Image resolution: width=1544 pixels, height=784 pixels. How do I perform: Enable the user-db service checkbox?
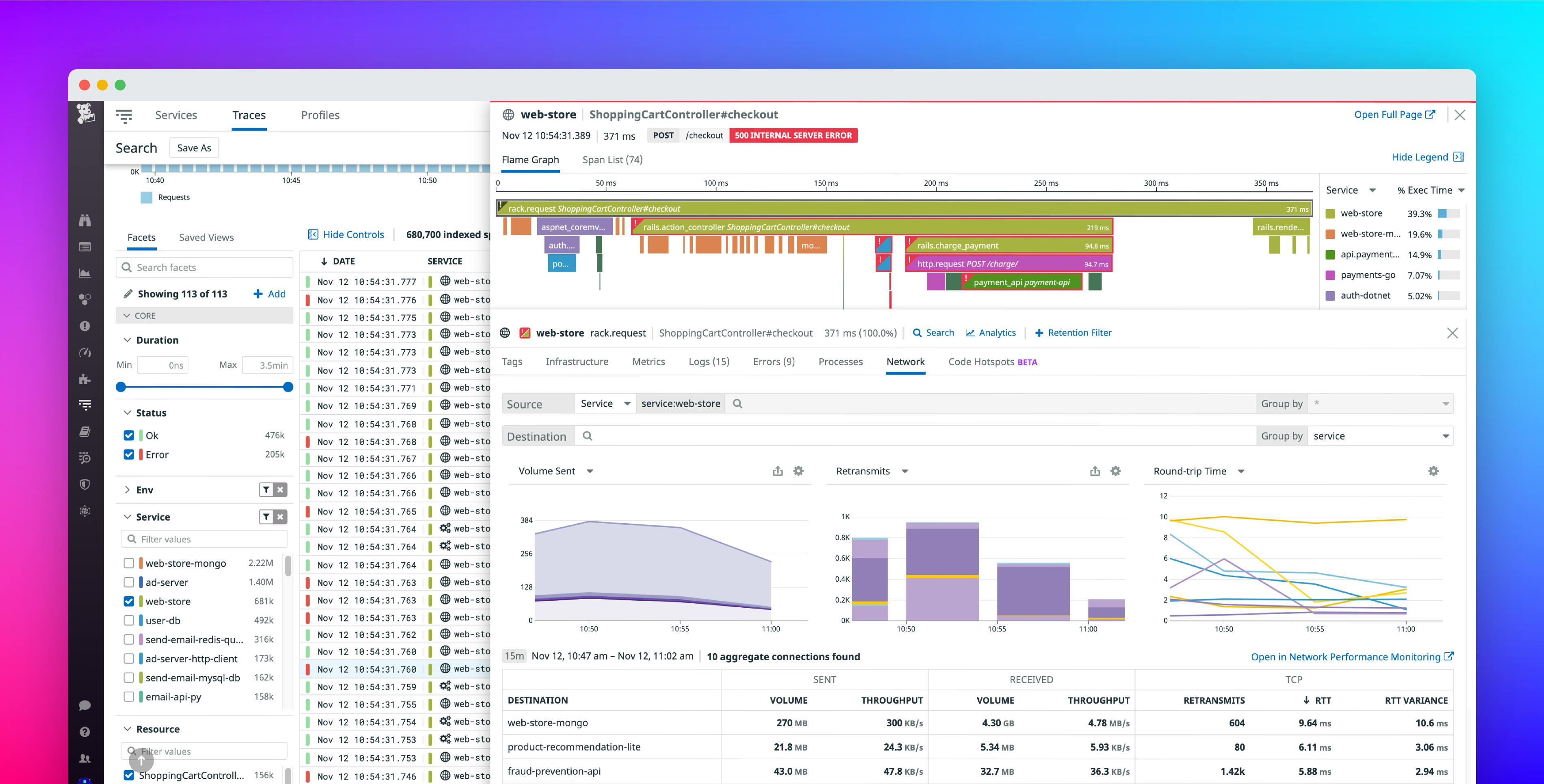point(129,620)
